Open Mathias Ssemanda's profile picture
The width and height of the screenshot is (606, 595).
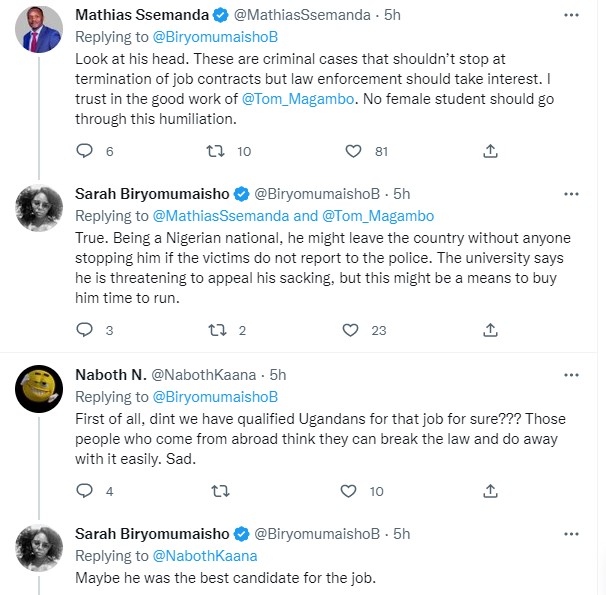[x=42, y=36]
